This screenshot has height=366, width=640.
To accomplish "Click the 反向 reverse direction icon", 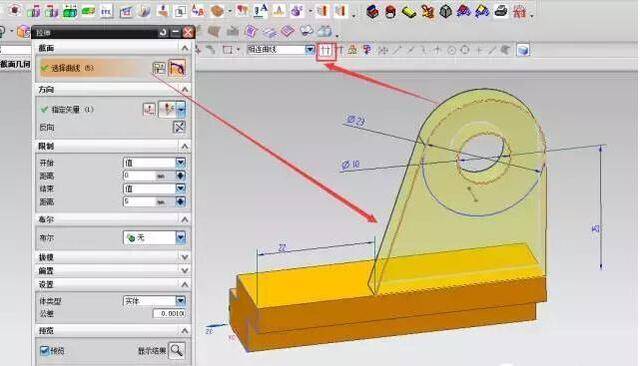I will point(179,127).
